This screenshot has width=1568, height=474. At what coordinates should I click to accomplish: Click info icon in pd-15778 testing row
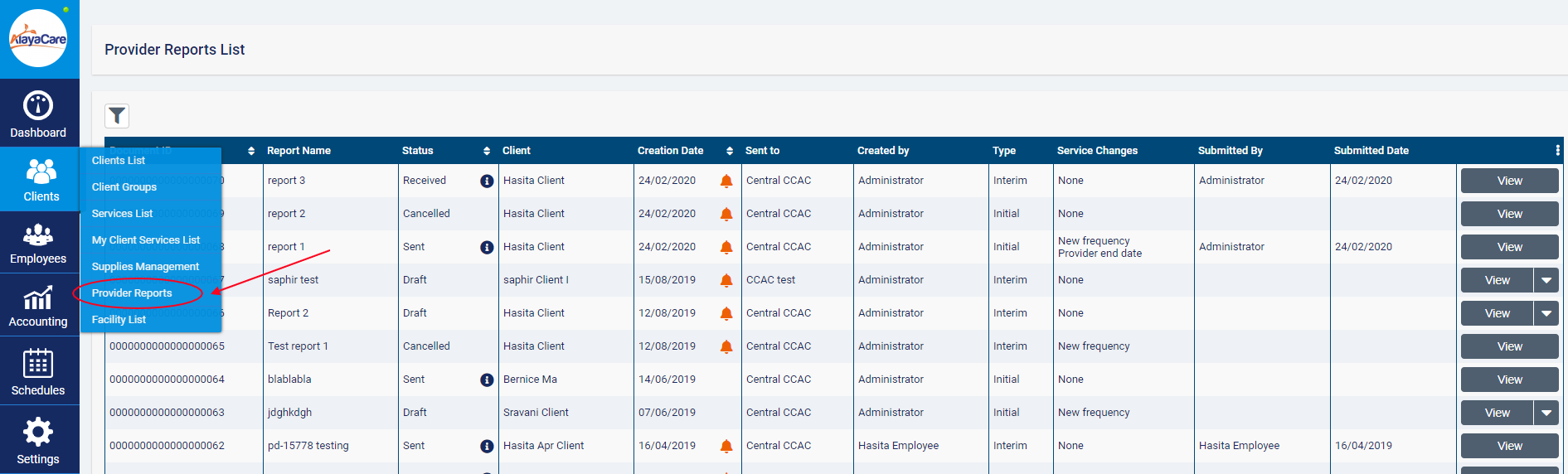click(487, 446)
